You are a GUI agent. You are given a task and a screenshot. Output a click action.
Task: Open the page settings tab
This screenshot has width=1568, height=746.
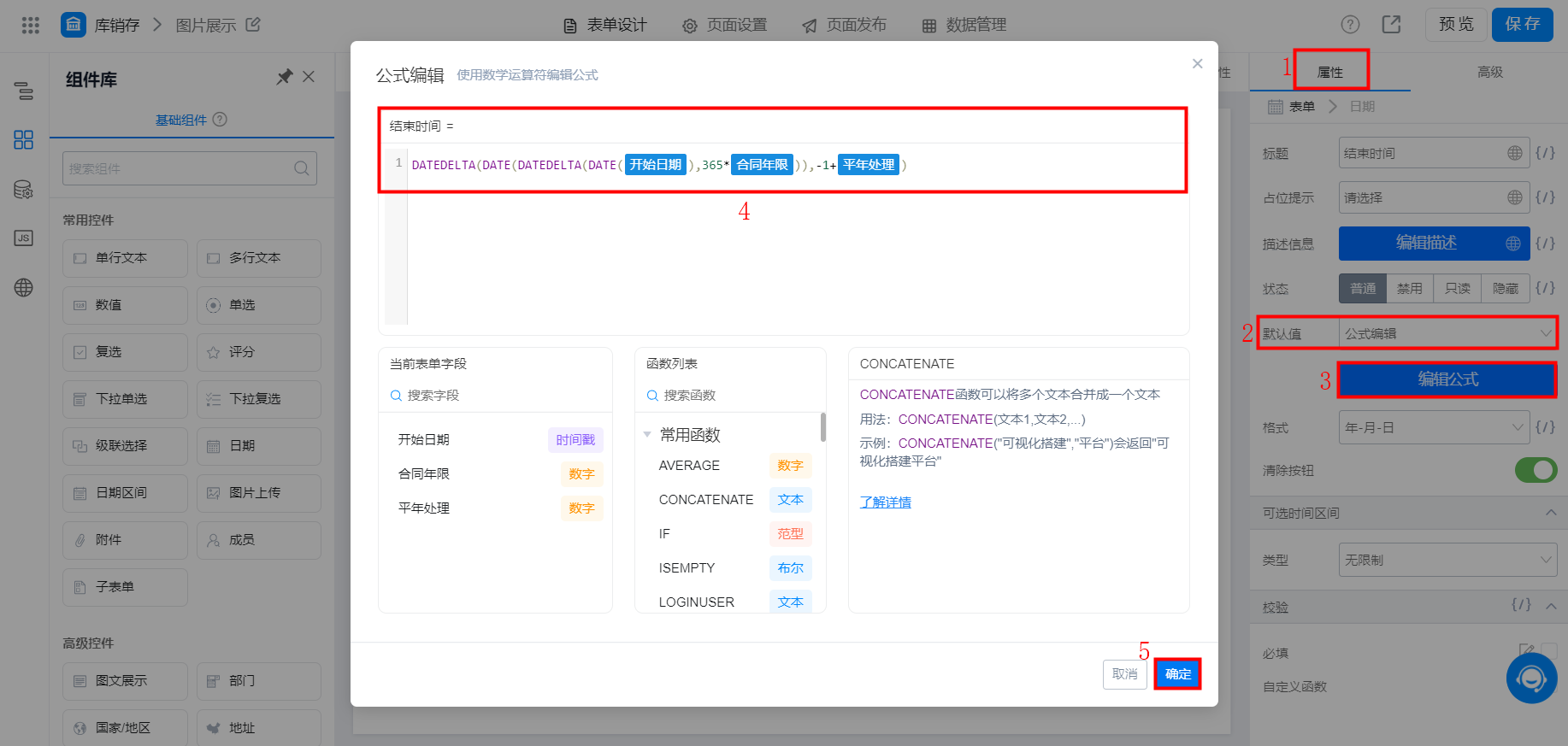tap(725, 25)
